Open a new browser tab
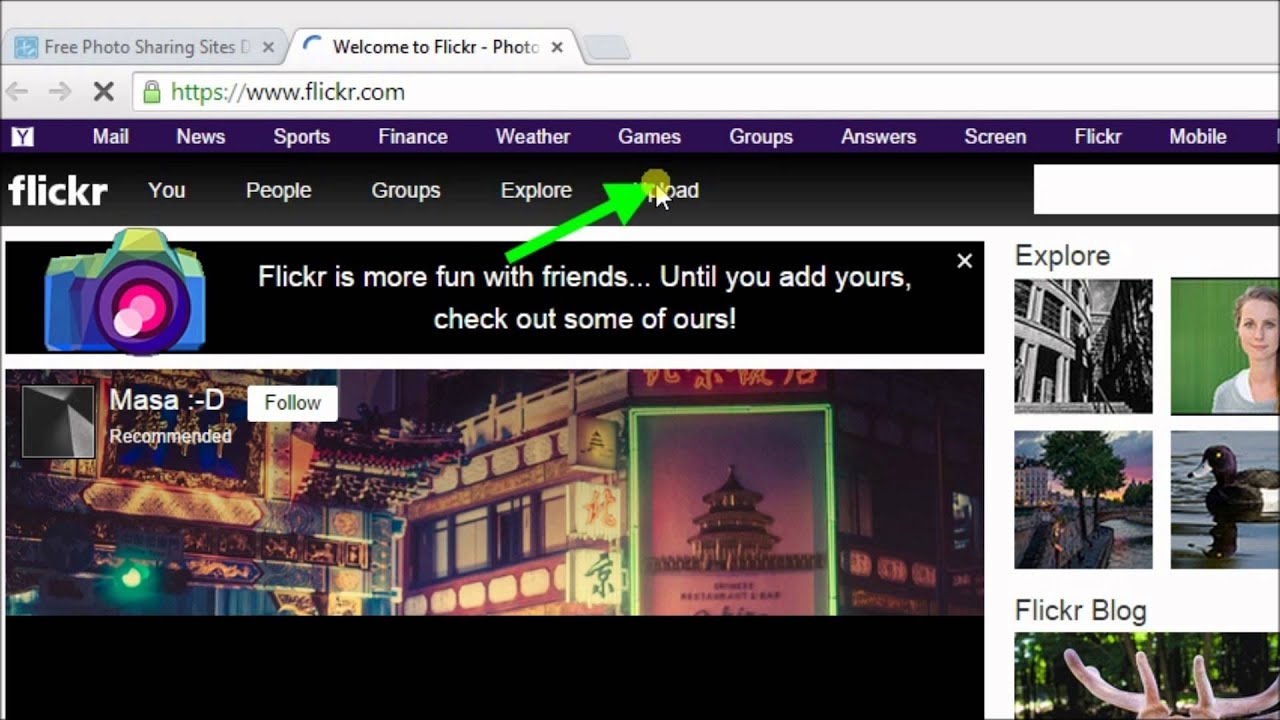The width and height of the screenshot is (1280, 720). coord(606,47)
